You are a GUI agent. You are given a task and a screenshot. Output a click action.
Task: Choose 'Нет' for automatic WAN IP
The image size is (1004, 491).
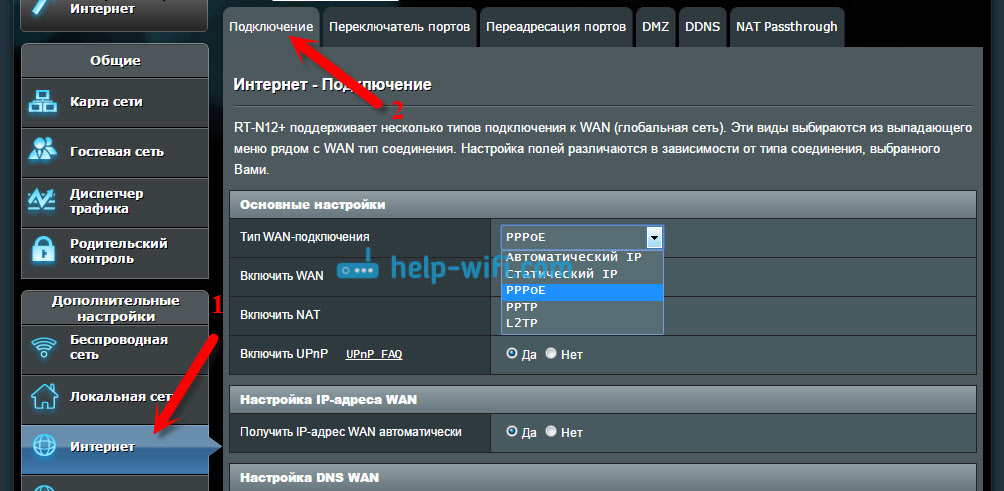pos(551,431)
